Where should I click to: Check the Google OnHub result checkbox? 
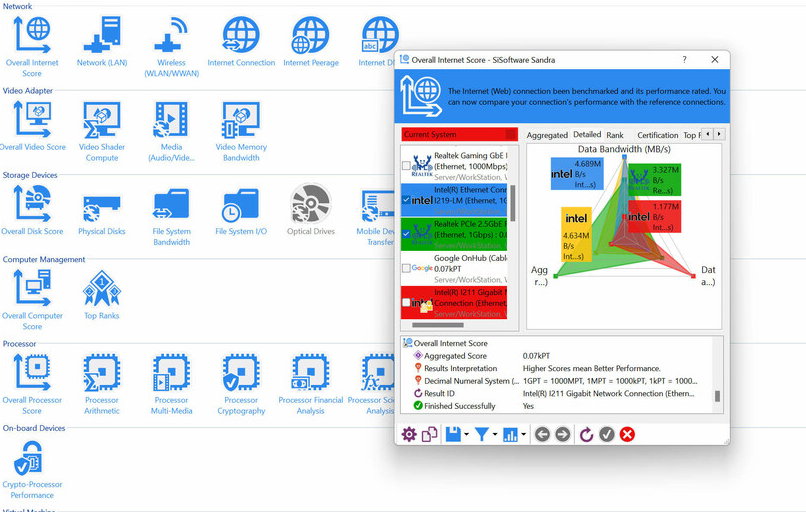[x=406, y=268]
